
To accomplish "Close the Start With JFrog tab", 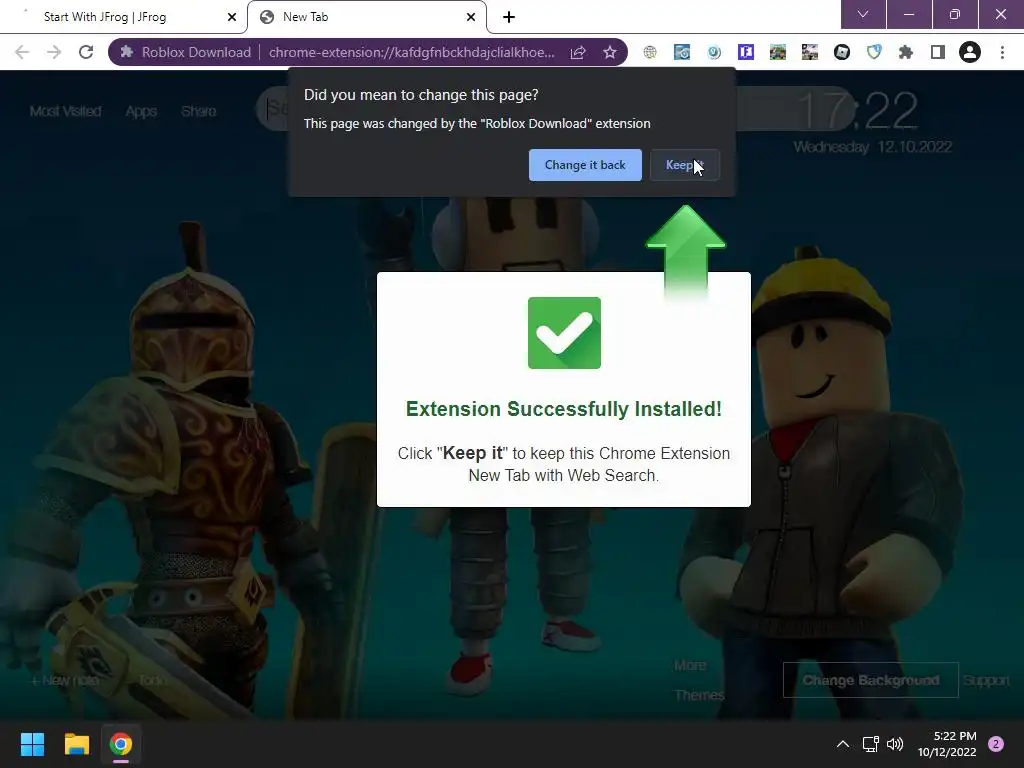I will tap(232, 17).
